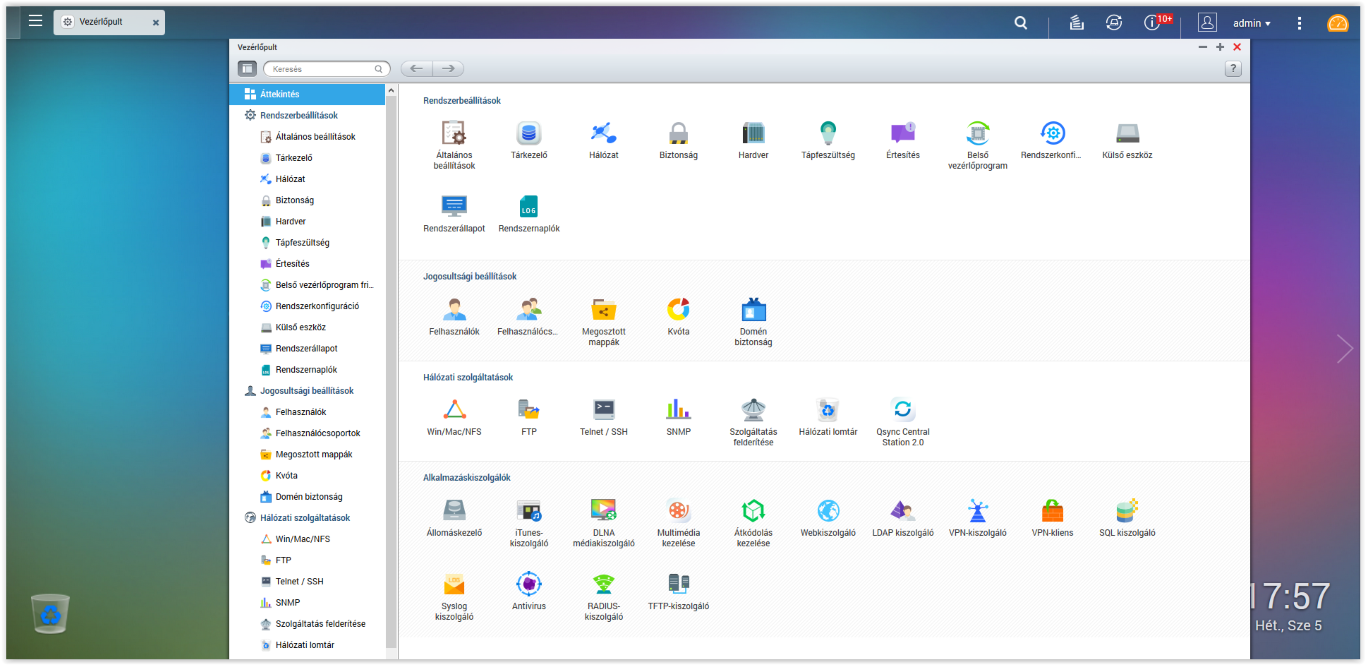Click the help question mark button
The width and height of the screenshot is (1366, 665).
pos(1233,69)
